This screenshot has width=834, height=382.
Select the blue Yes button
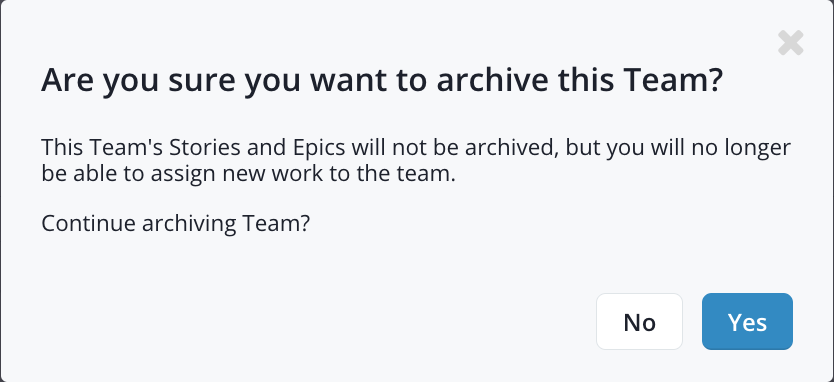click(x=747, y=321)
